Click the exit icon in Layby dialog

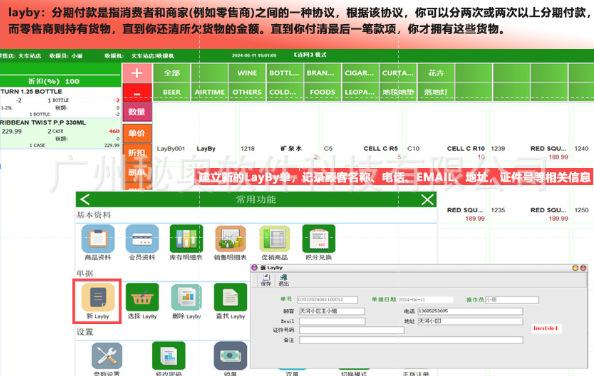[284, 279]
